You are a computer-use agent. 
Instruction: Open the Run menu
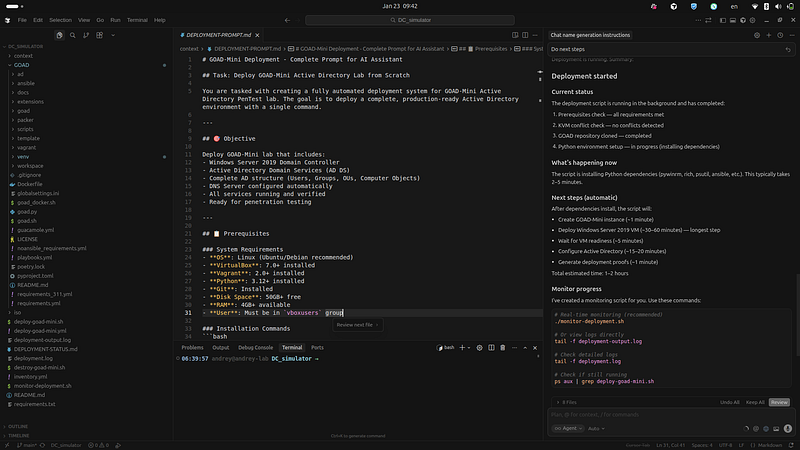click(115, 20)
